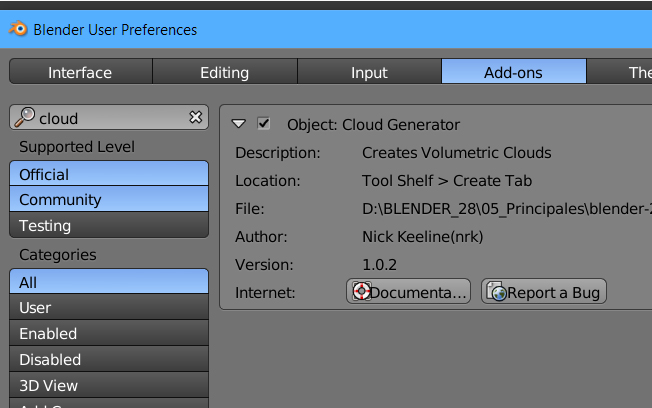This screenshot has height=408, width=652.
Task: Click the Report a Bug globe icon
Action: tap(496, 292)
